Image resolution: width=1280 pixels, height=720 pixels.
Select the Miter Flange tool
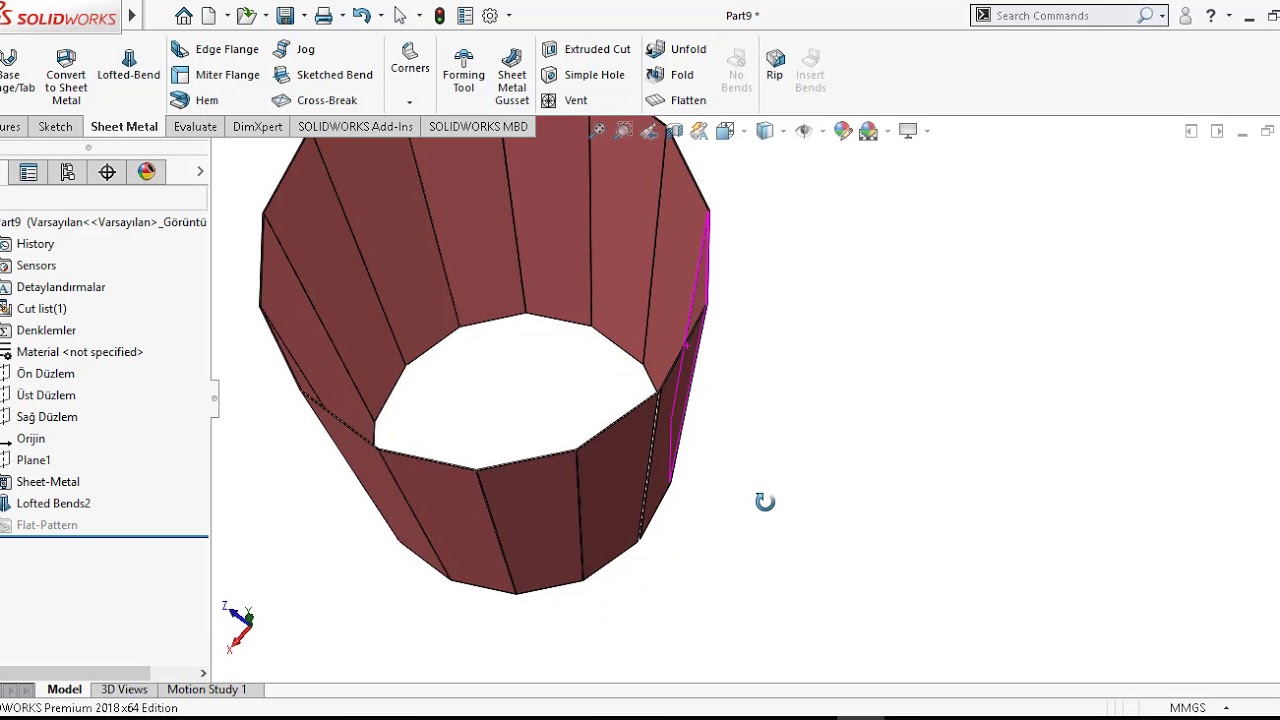coord(215,75)
